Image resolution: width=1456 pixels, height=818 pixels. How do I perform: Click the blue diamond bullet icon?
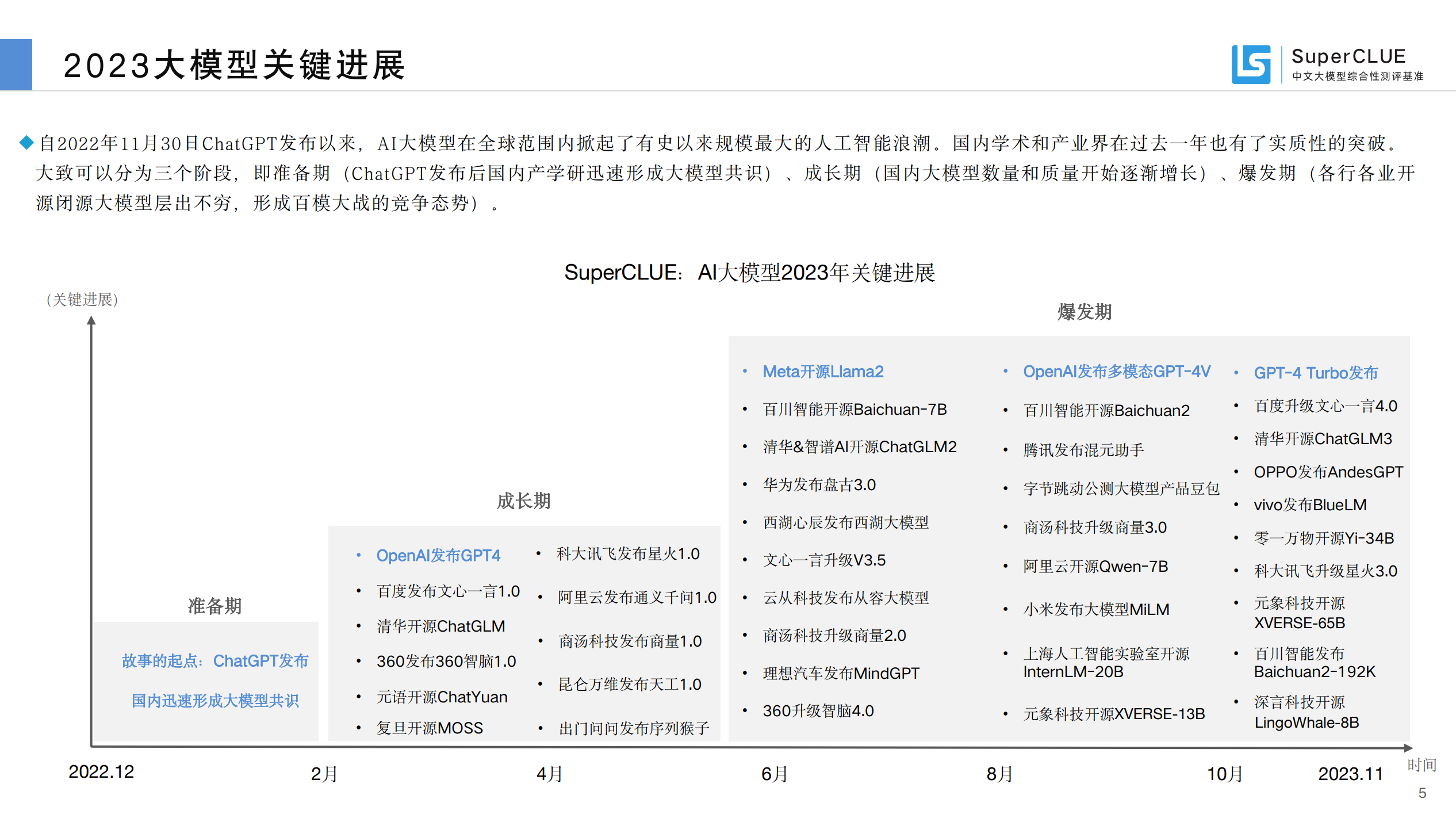(26, 142)
